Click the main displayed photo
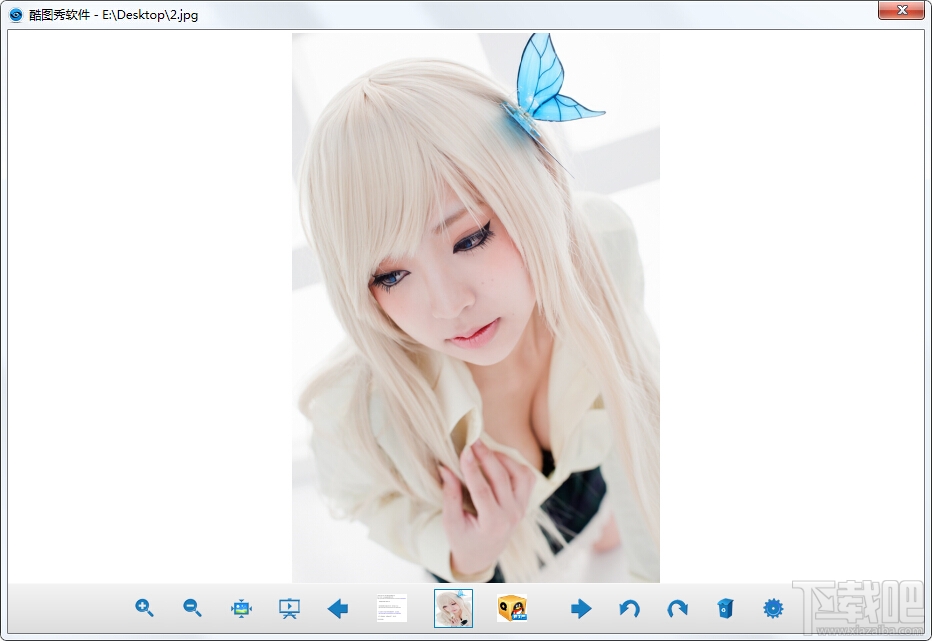Screen dimensions: 932x641 (476, 307)
